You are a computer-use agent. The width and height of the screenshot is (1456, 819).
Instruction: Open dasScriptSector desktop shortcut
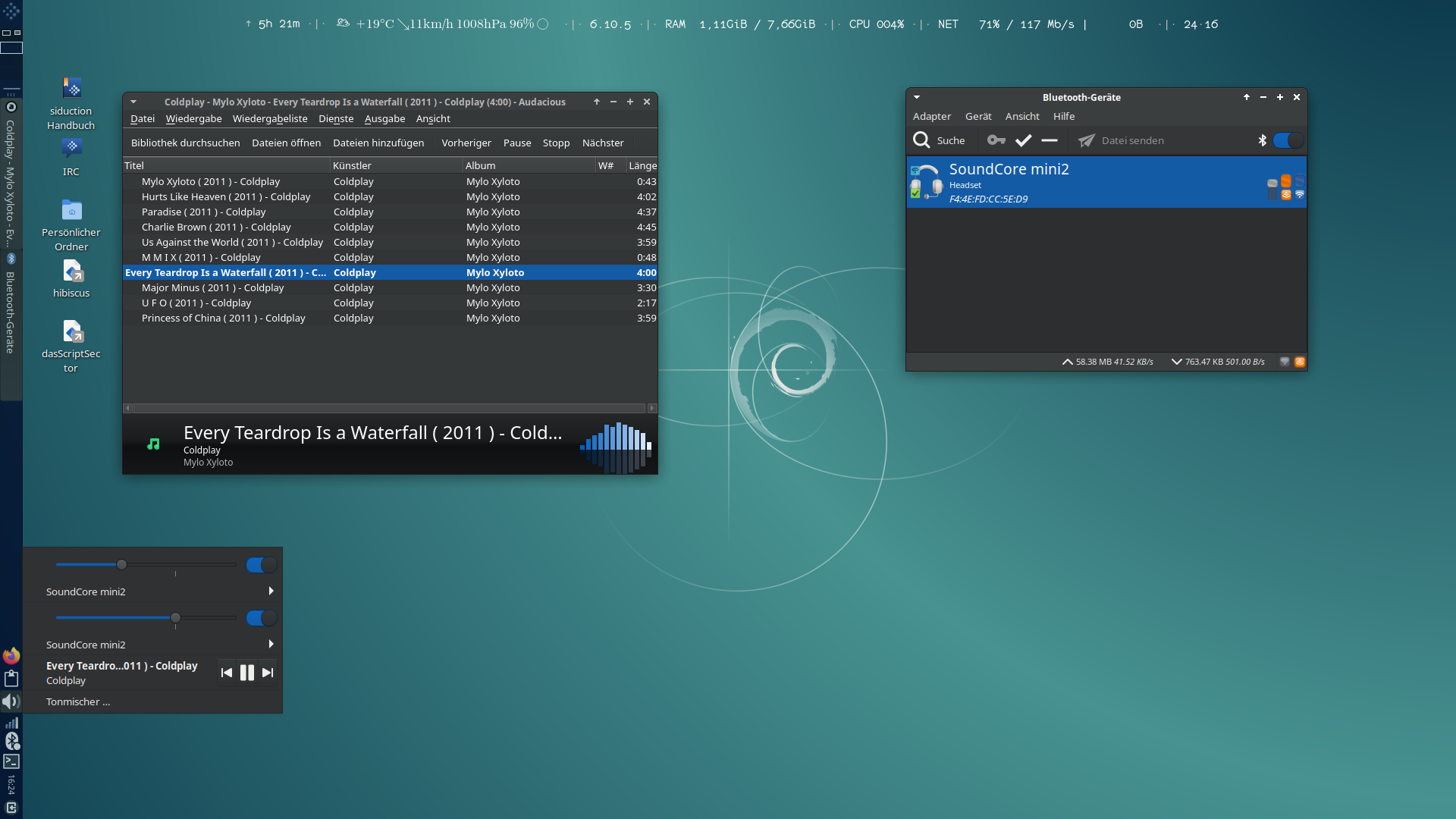pos(71,331)
